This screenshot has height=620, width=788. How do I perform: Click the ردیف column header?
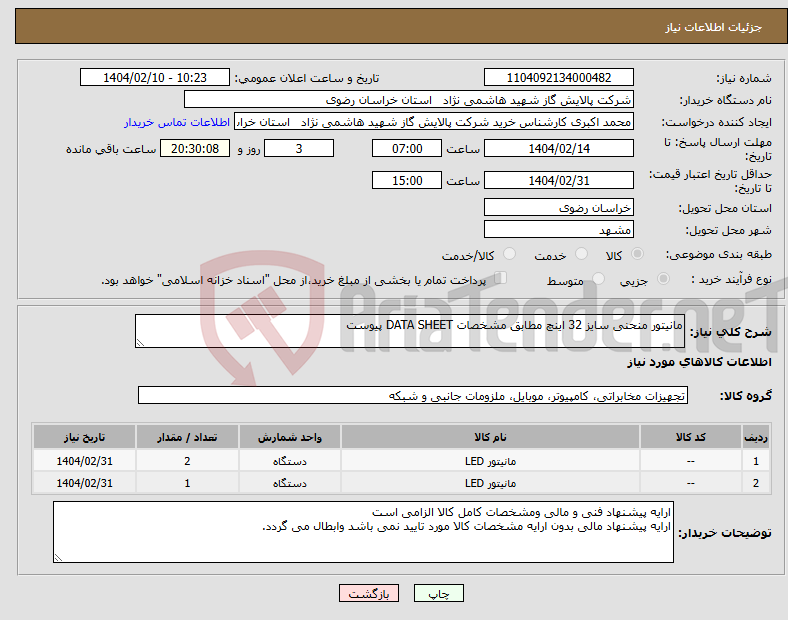pos(756,437)
